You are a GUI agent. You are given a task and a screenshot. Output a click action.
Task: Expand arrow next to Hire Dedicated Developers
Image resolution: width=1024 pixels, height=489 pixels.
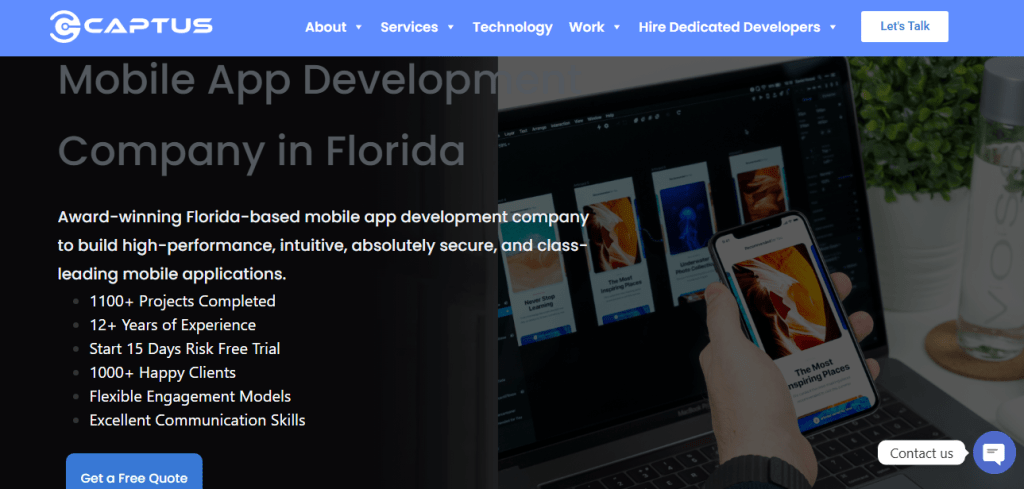[833, 28]
